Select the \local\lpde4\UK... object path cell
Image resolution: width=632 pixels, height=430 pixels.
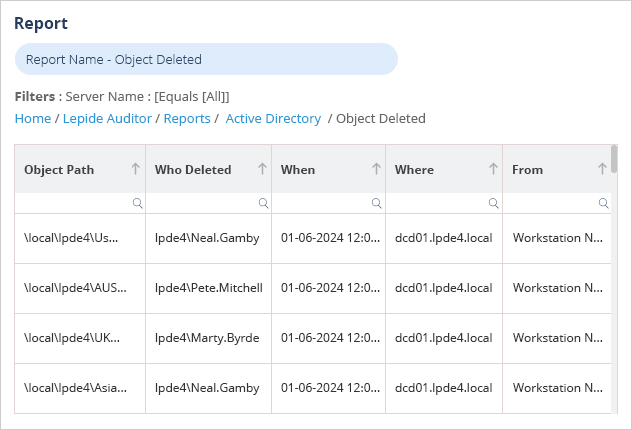80,338
